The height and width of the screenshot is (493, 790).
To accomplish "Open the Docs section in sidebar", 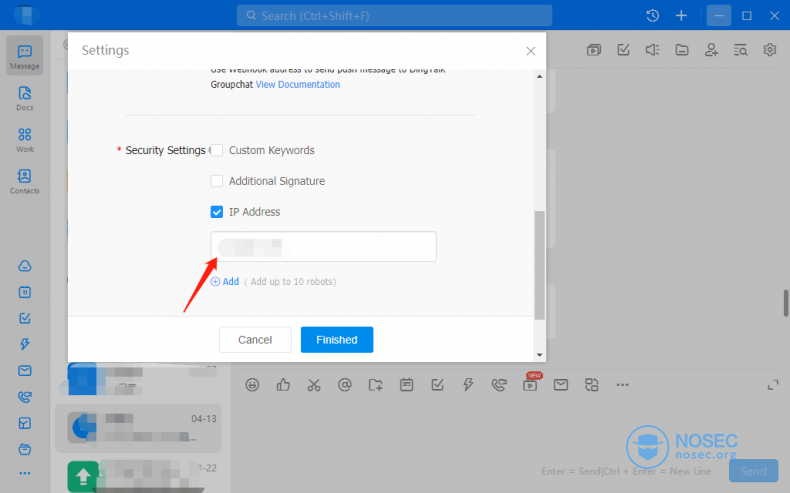I will 24,98.
